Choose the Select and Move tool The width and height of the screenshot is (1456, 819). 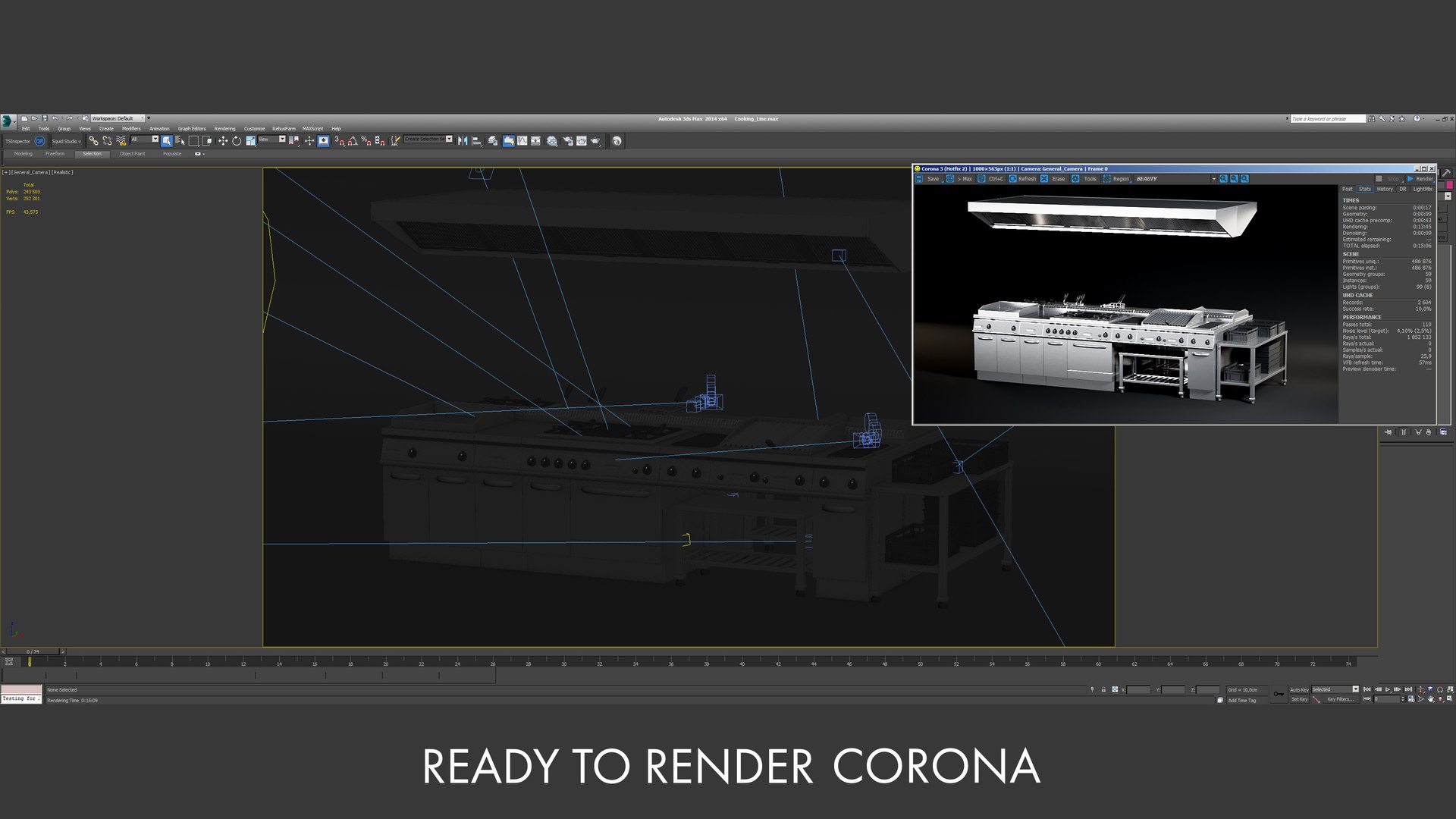click(x=223, y=141)
